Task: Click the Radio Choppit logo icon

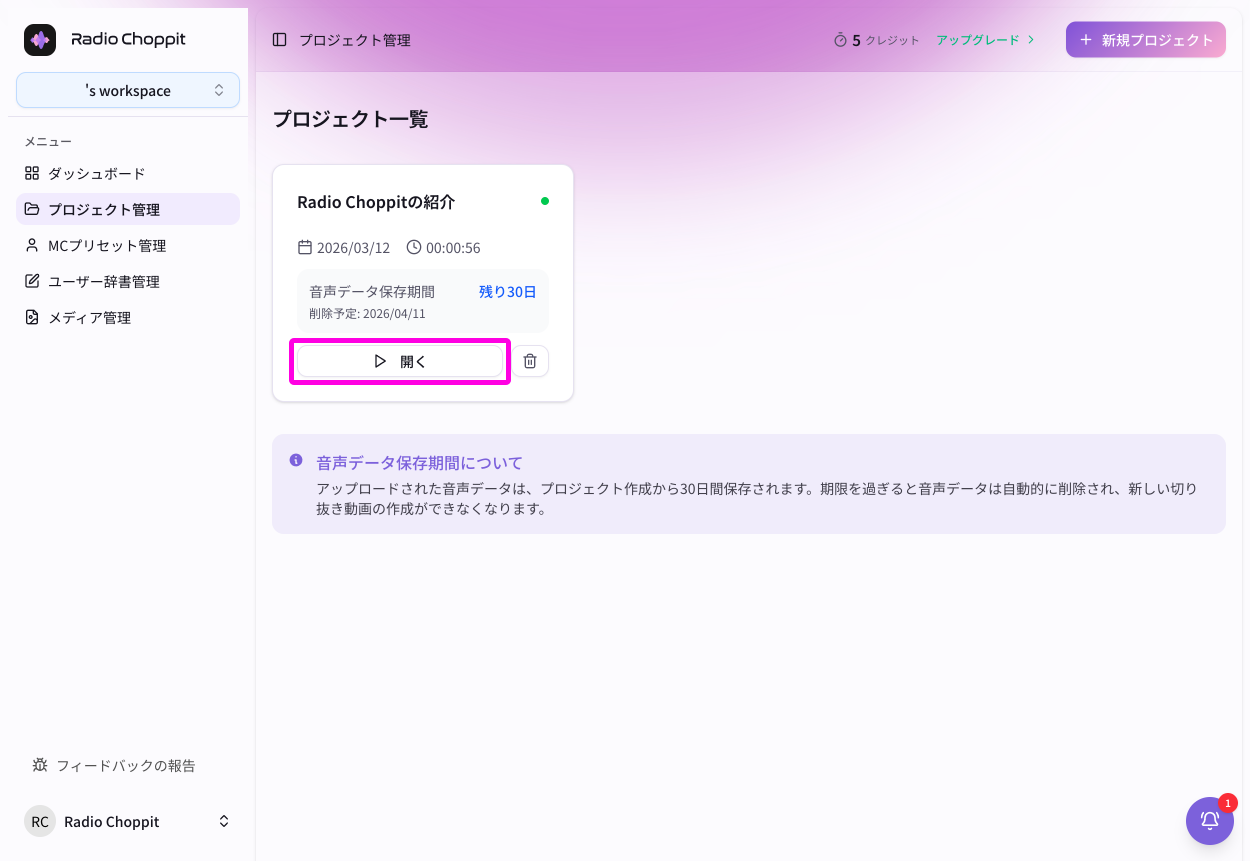Action: pos(40,40)
